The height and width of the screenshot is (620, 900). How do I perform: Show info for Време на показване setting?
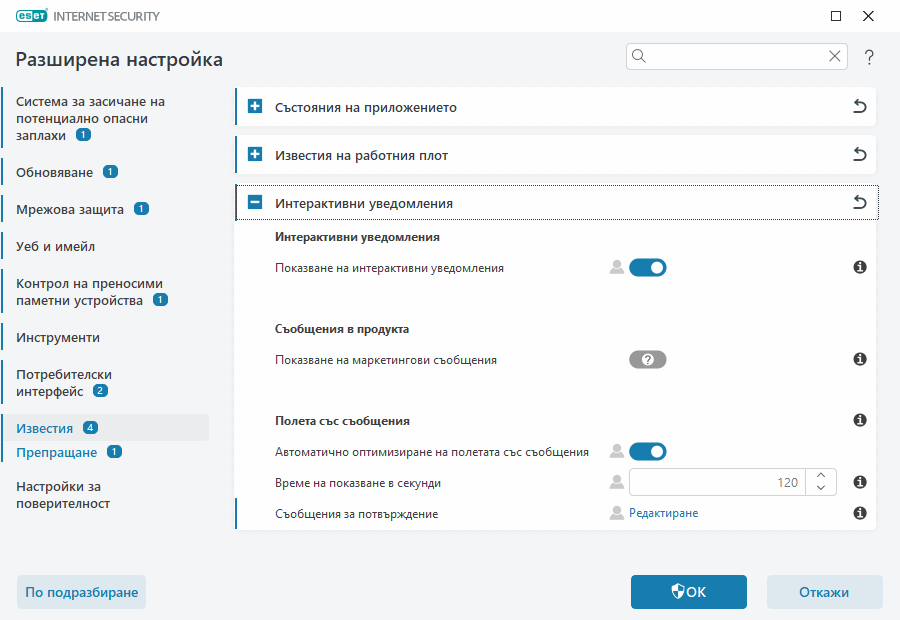pyautogui.click(x=859, y=482)
